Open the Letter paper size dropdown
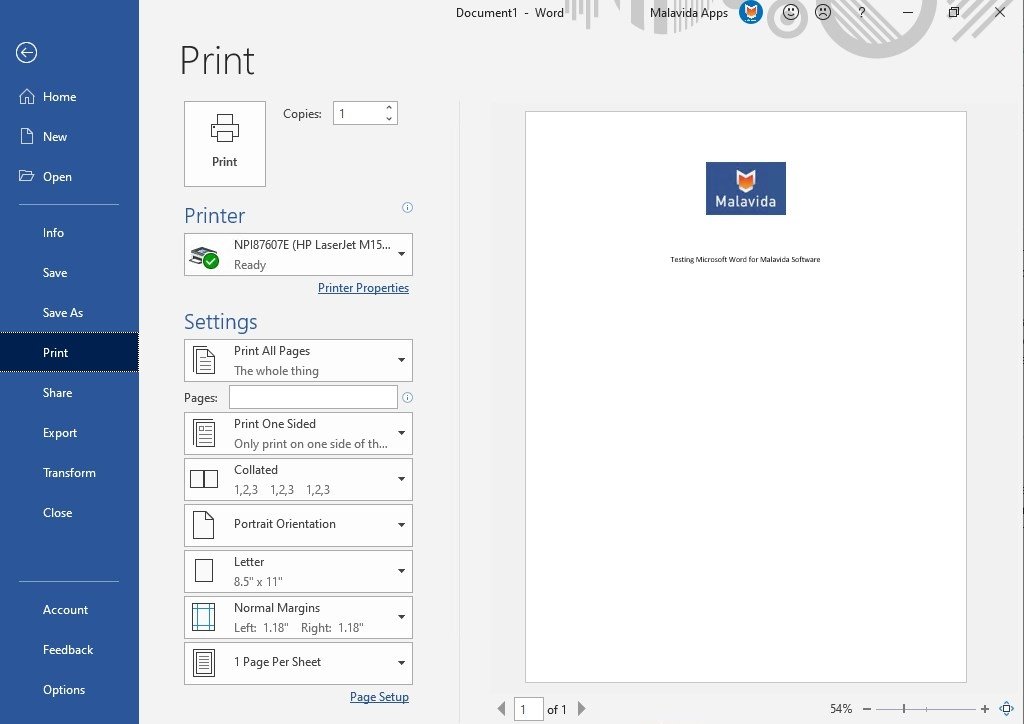 click(298, 571)
